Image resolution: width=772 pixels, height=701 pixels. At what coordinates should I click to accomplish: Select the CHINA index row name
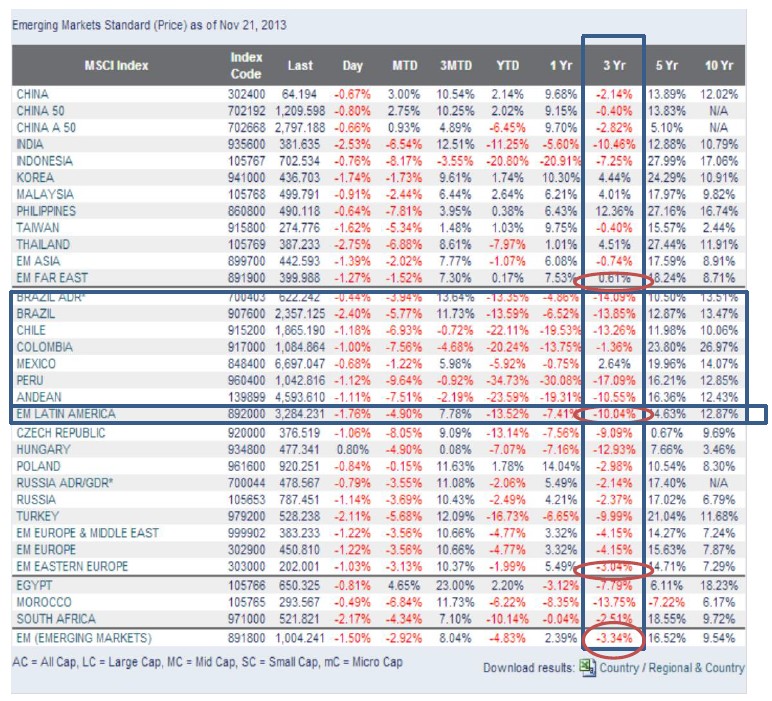tap(32, 94)
